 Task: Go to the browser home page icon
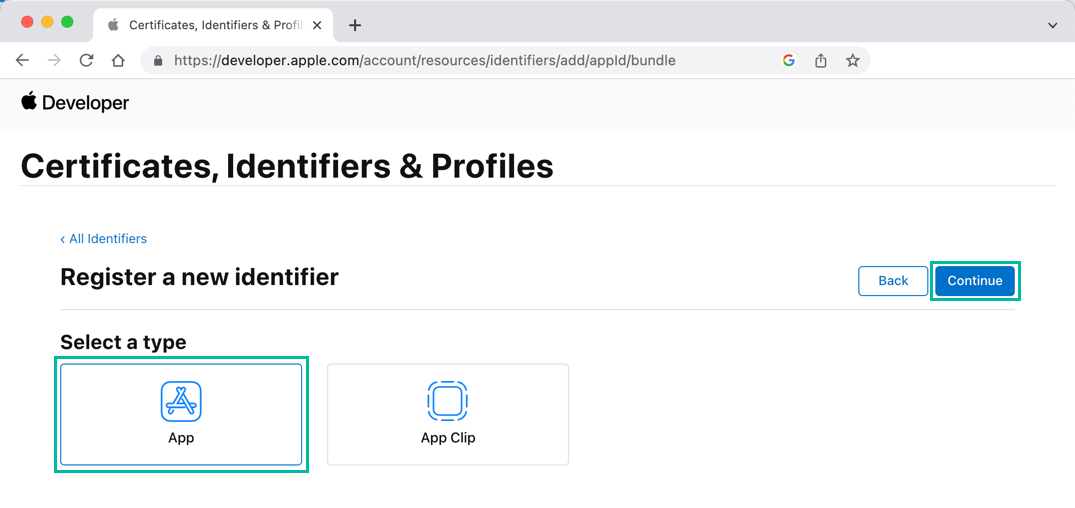118,60
